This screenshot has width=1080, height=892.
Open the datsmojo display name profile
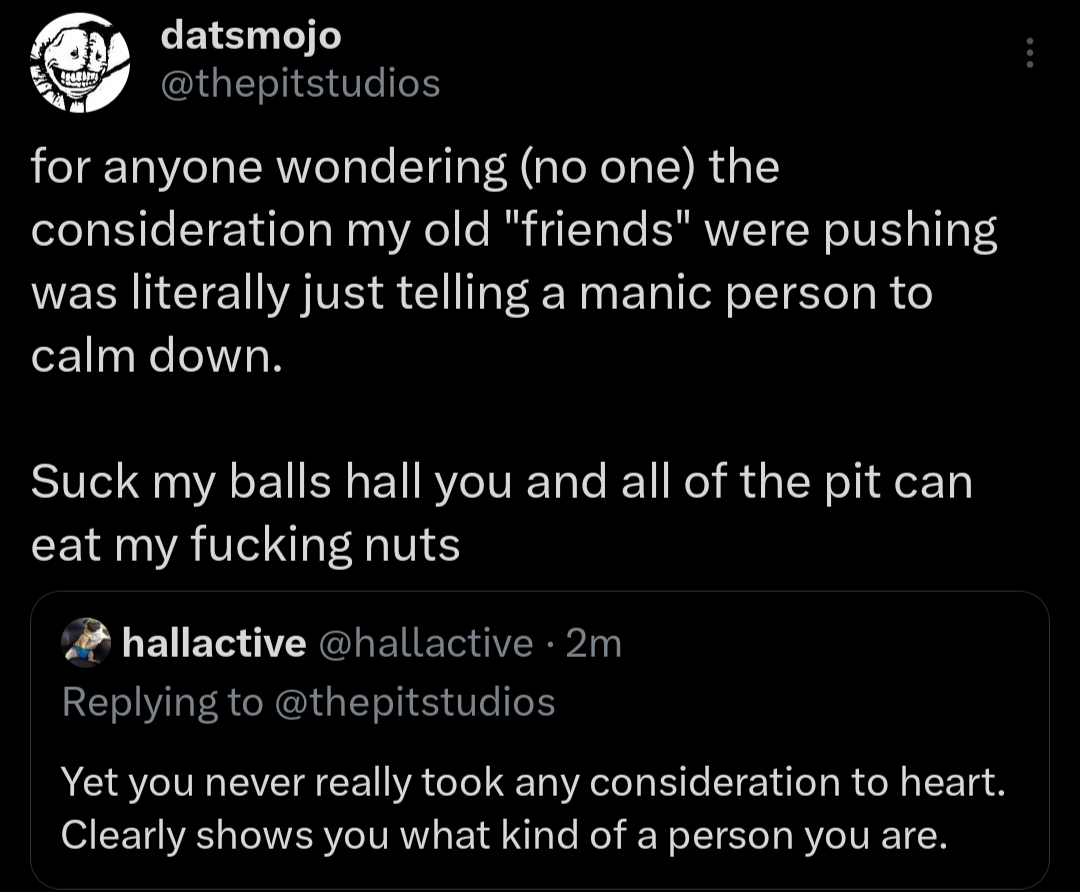pyautogui.click(x=250, y=36)
